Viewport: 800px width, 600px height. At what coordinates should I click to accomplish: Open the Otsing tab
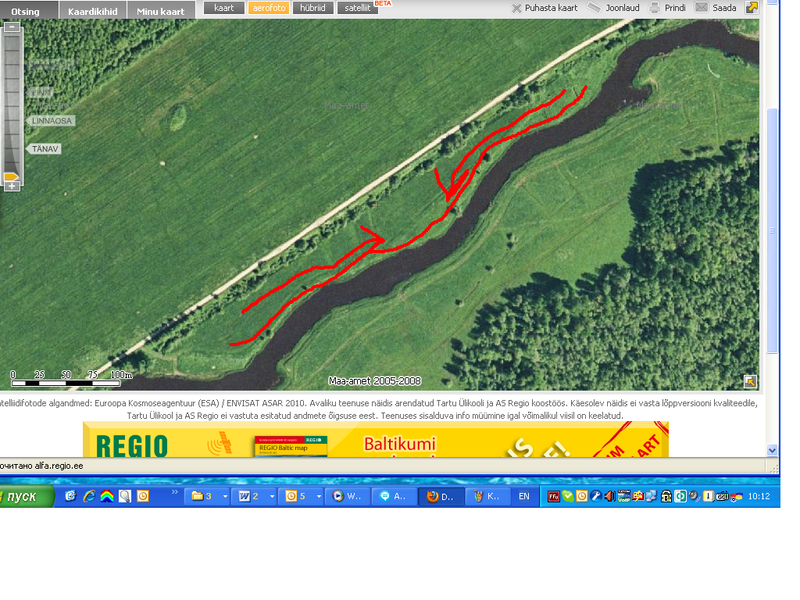[x=28, y=10]
